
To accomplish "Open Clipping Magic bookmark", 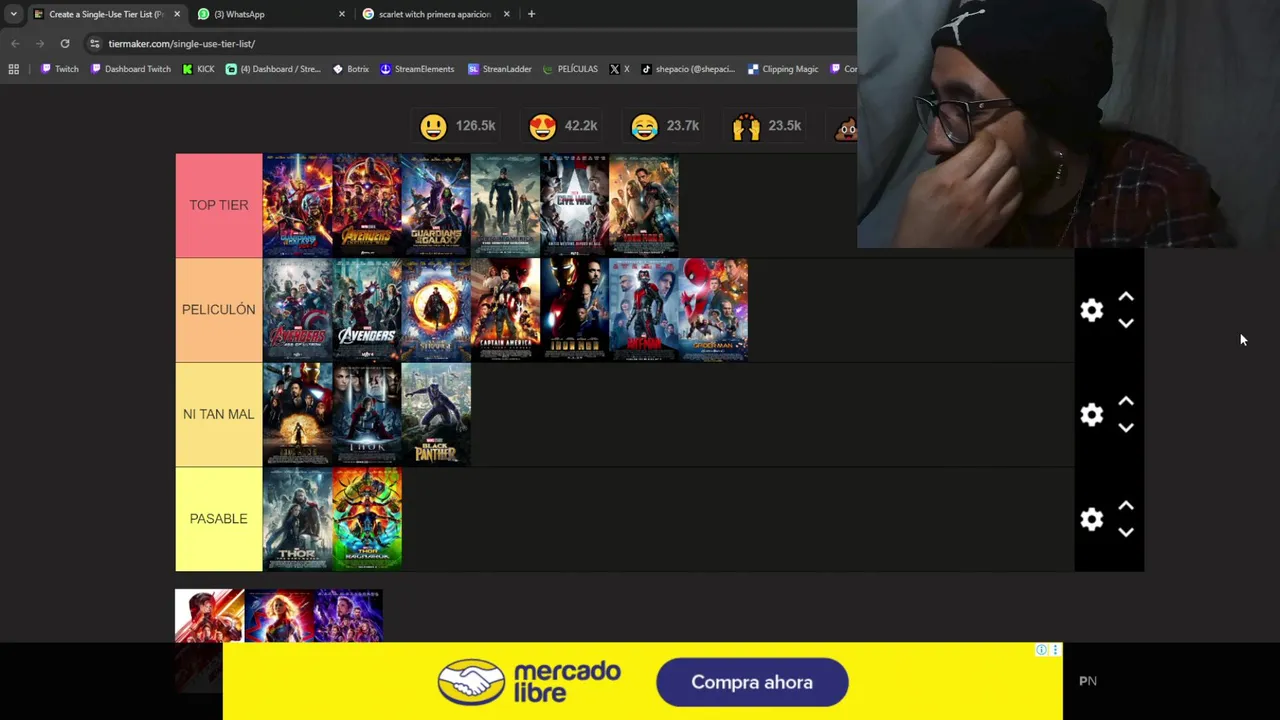I will 782,69.
